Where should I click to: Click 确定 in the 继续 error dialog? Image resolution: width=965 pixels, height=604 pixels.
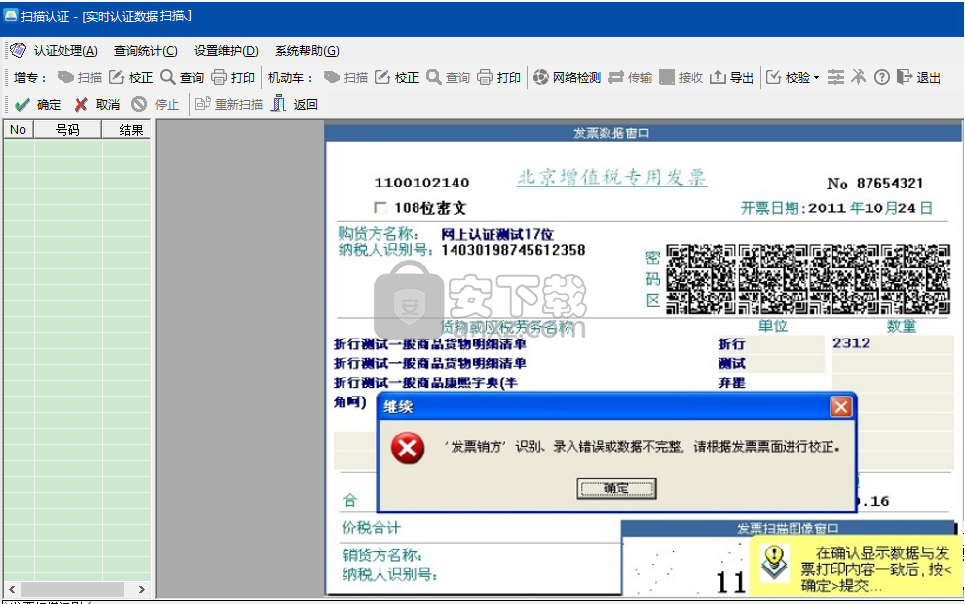616,488
